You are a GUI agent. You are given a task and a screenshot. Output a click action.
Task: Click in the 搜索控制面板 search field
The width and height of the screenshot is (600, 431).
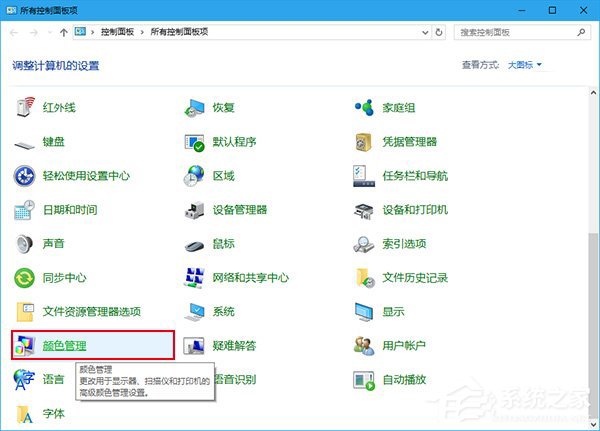coord(522,32)
